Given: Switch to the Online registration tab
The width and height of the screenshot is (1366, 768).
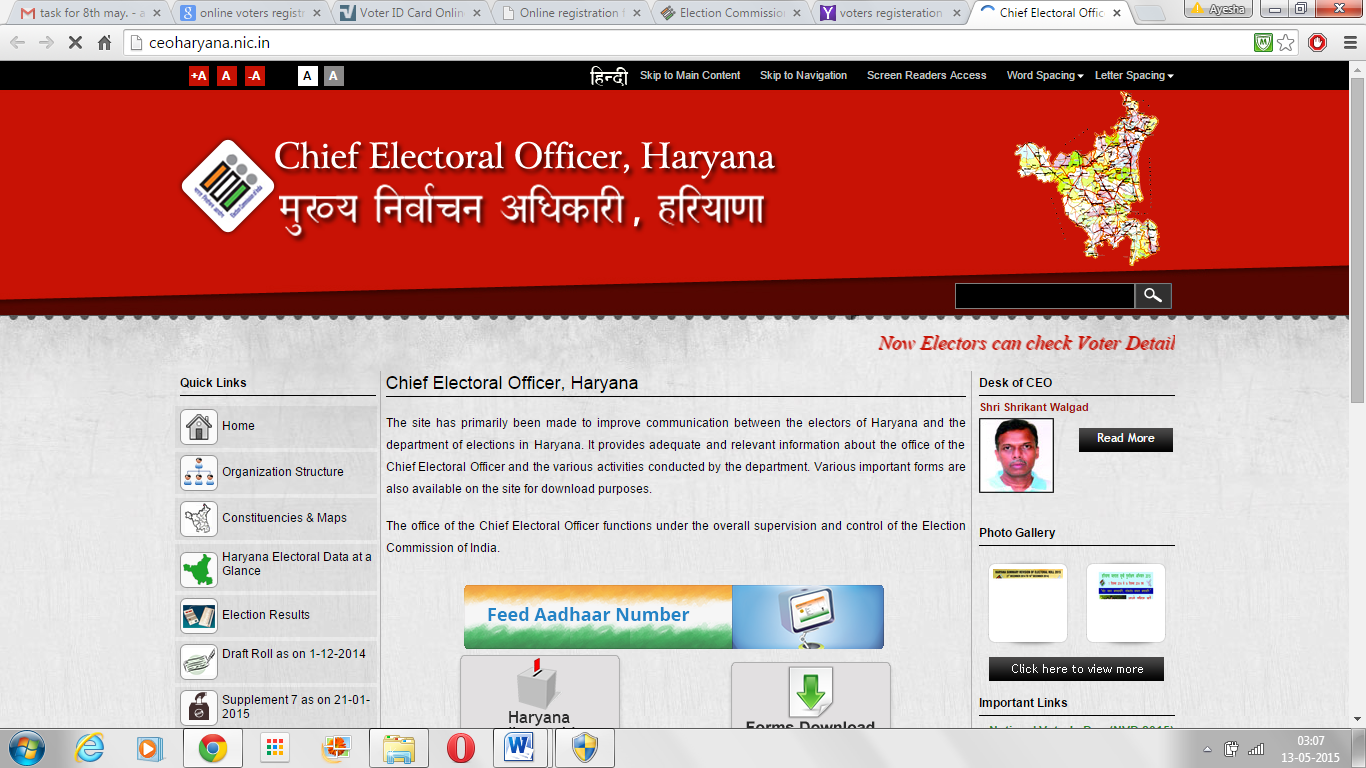Looking at the screenshot, I should (x=570, y=13).
